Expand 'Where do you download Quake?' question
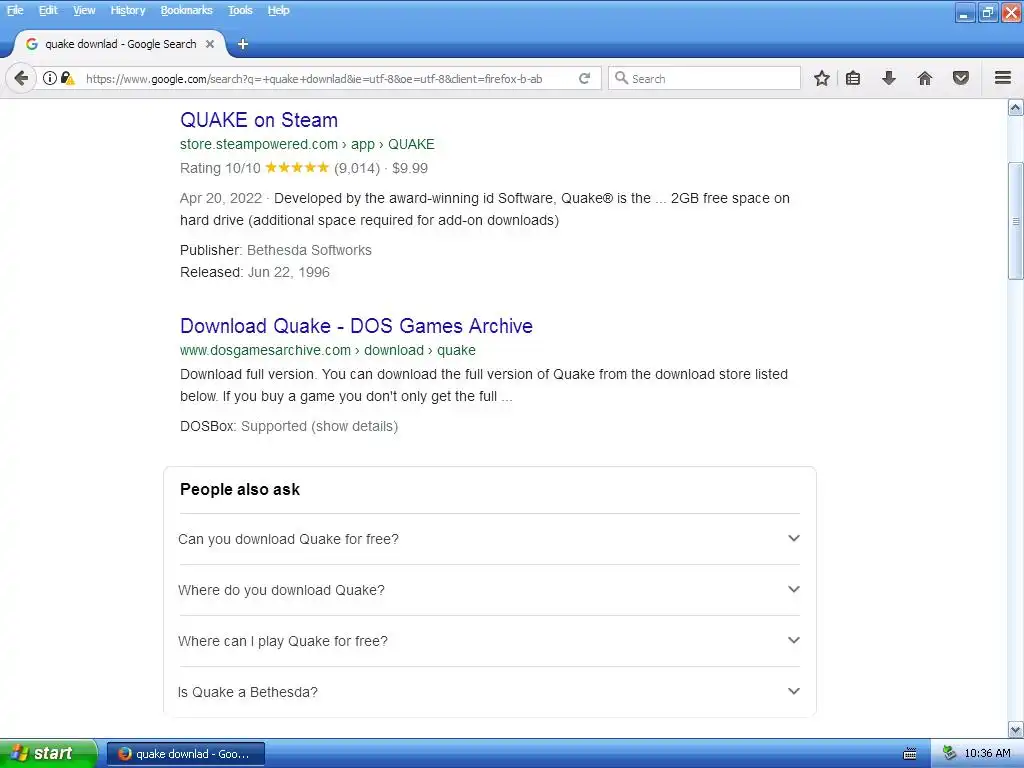The image size is (1024, 768). (489, 590)
